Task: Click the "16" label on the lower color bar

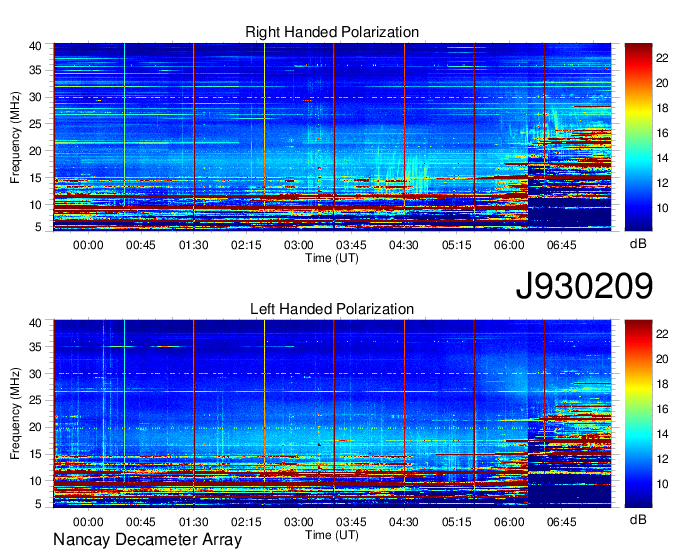Action: point(662,409)
